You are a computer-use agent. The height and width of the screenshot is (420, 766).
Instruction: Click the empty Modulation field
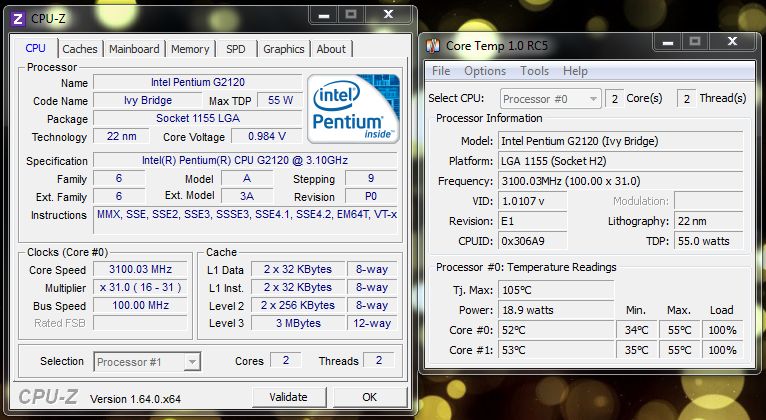tap(708, 201)
